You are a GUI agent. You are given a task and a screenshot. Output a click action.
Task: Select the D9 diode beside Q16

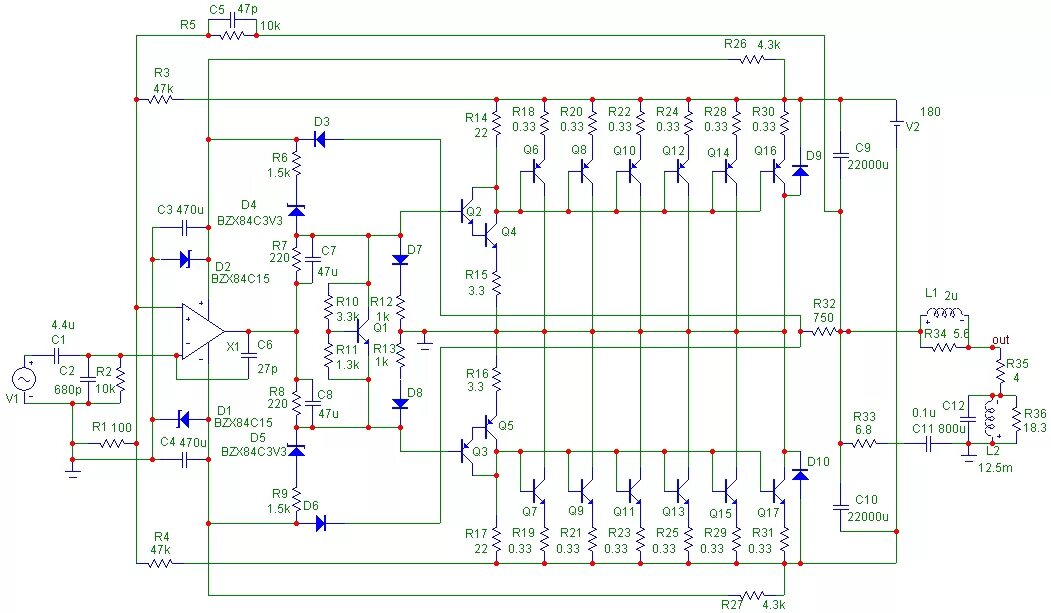799,171
